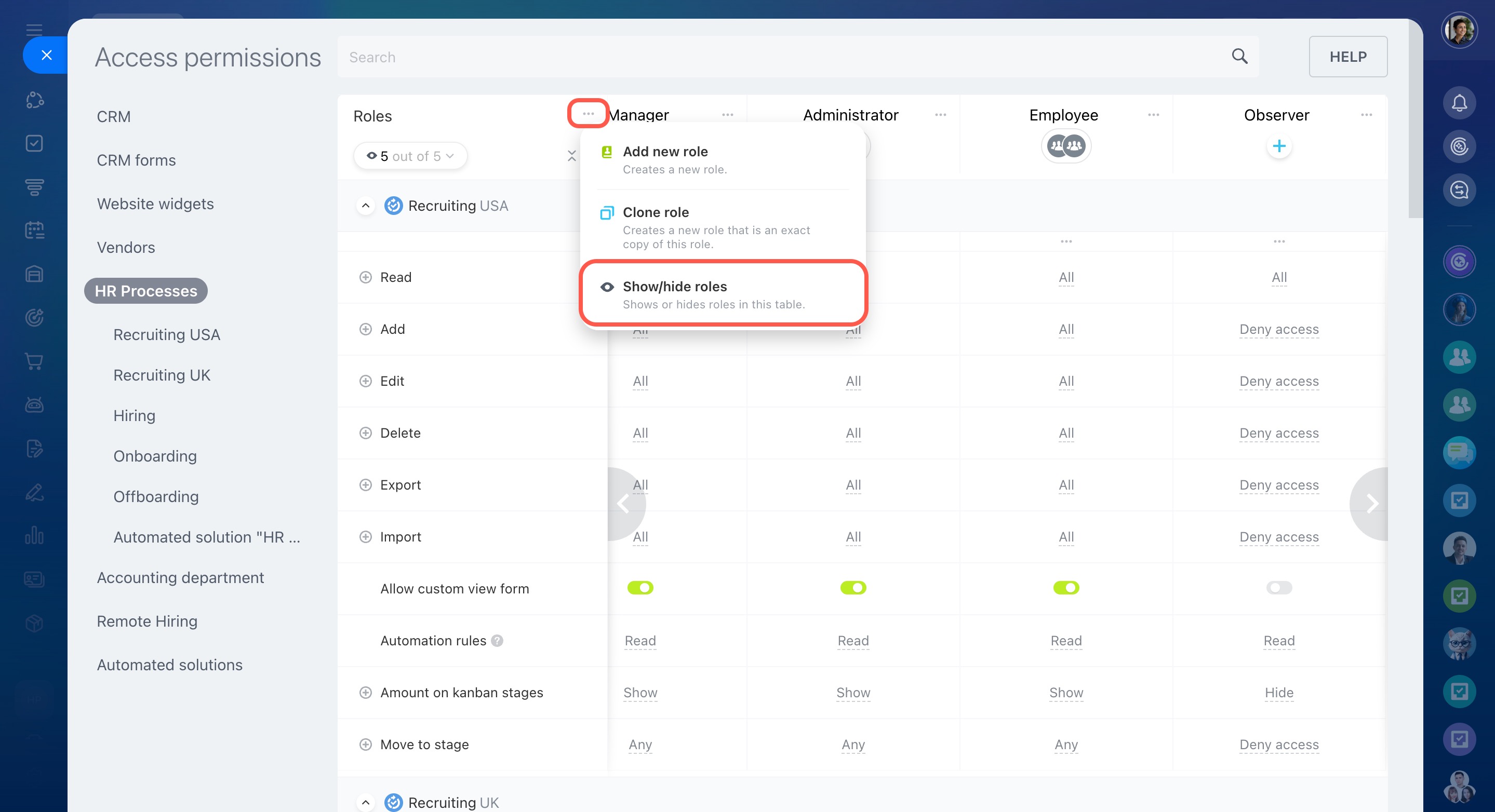Expand the Read permission row
This screenshot has height=812, width=1495.
[366, 277]
